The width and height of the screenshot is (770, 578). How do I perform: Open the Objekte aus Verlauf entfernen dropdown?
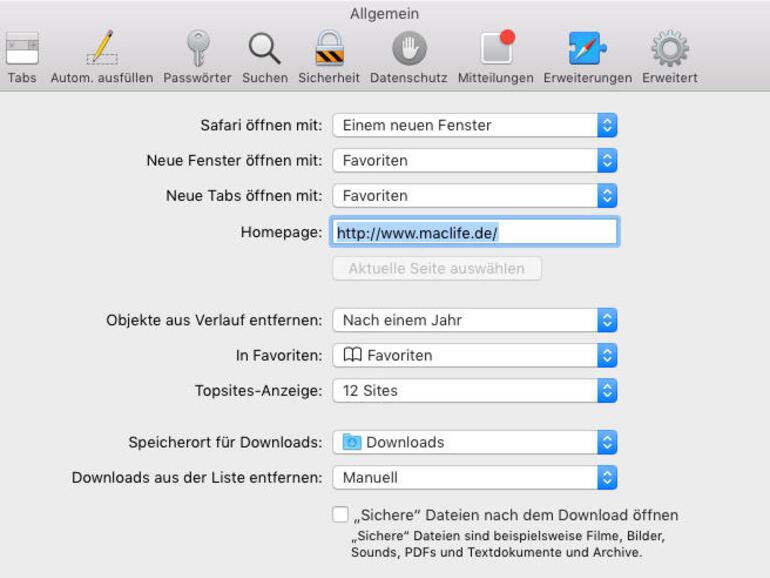coord(474,320)
